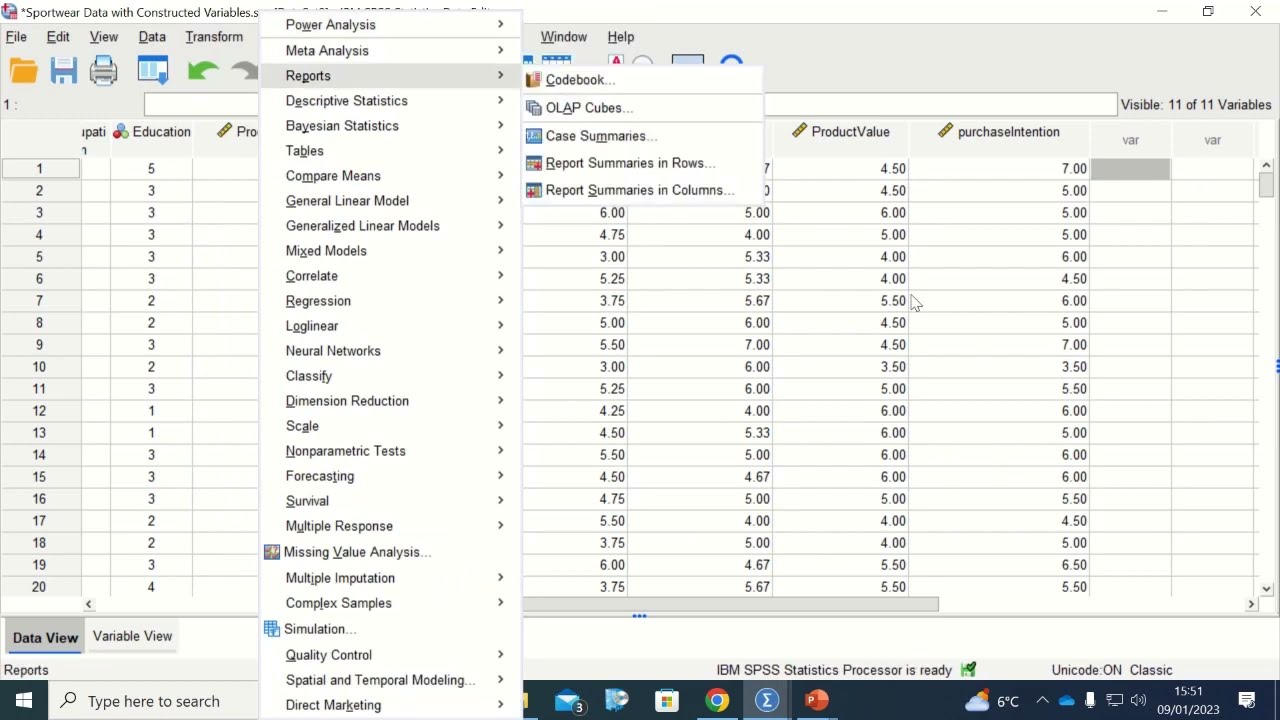The height and width of the screenshot is (720, 1280).
Task: Choose Direct Marketing in the Analyze menu
Action: coord(391,705)
